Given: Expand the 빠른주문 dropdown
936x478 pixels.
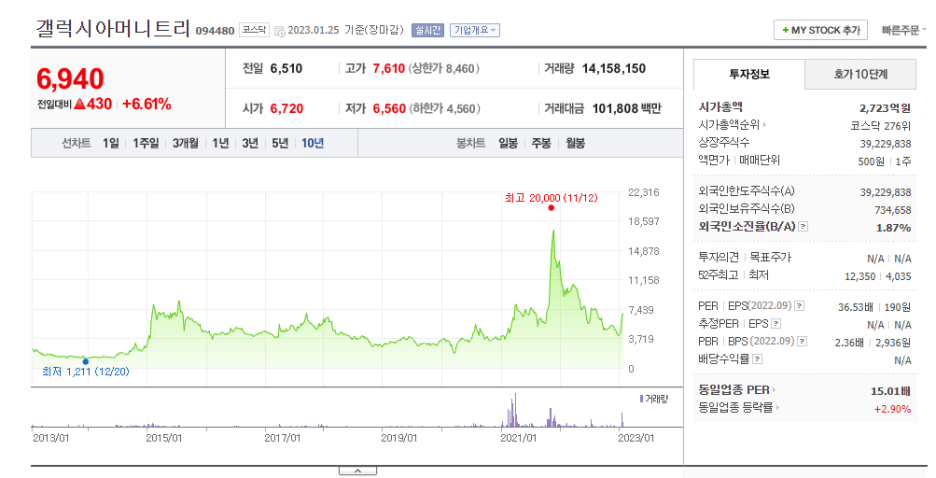Looking at the screenshot, I should [x=904, y=30].
